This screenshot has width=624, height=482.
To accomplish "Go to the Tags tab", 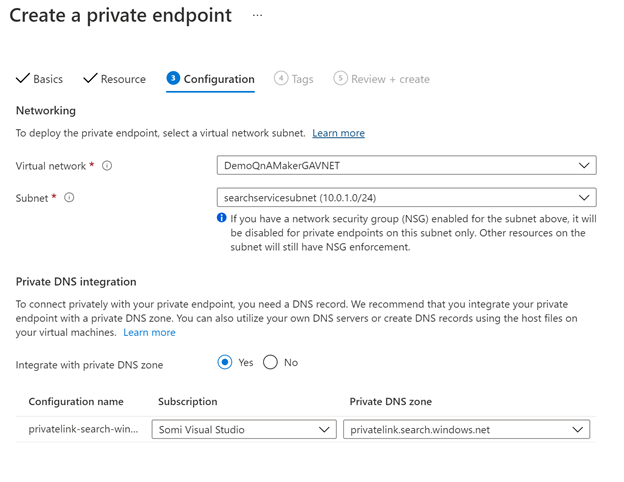I will pos(302,79).
